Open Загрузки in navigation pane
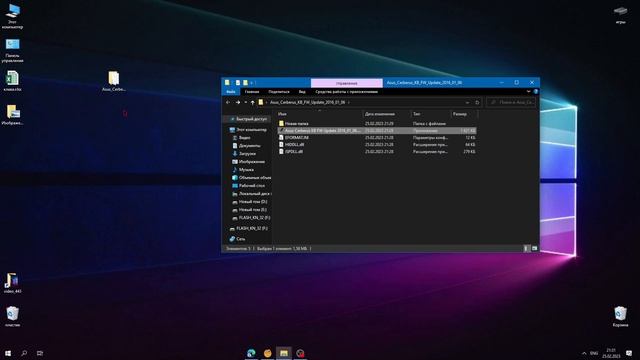The width and height of the screenshot is (640, 360). (x=244, y=154)
